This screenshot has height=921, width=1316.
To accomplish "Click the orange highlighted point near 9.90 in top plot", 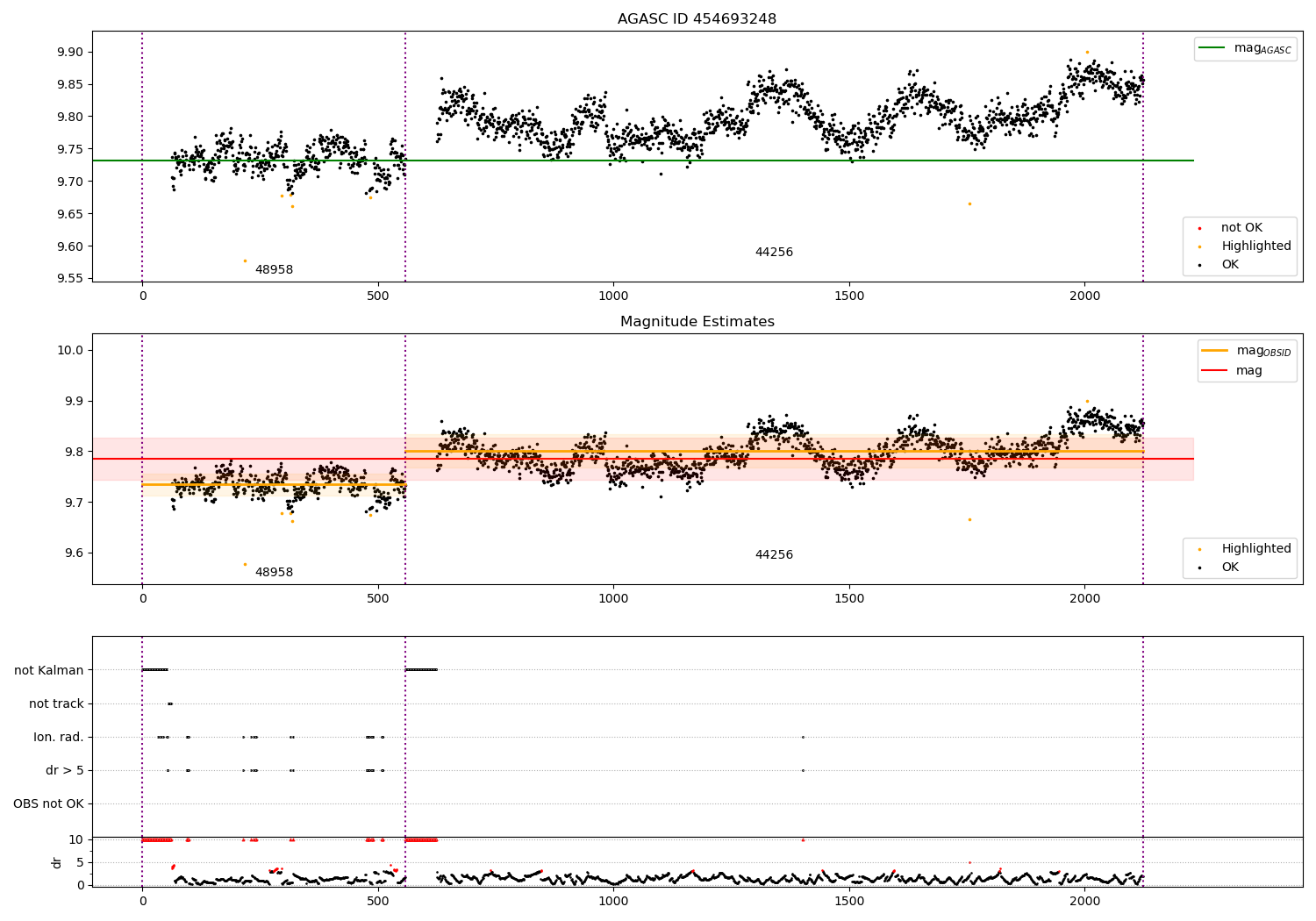I will pyautogui.click(x=1087, y=52).
